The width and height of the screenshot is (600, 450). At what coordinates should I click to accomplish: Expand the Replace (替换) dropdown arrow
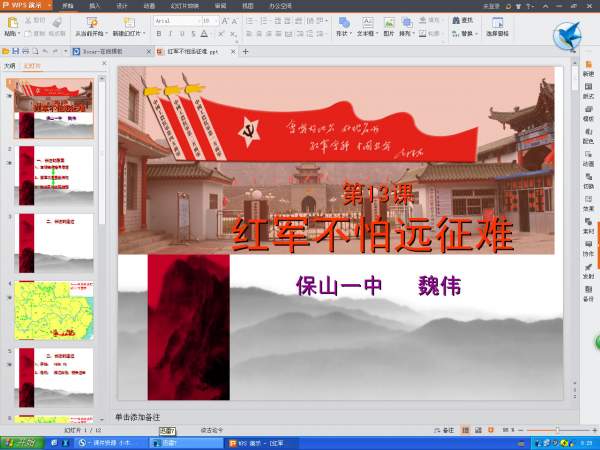coord(476,34)
